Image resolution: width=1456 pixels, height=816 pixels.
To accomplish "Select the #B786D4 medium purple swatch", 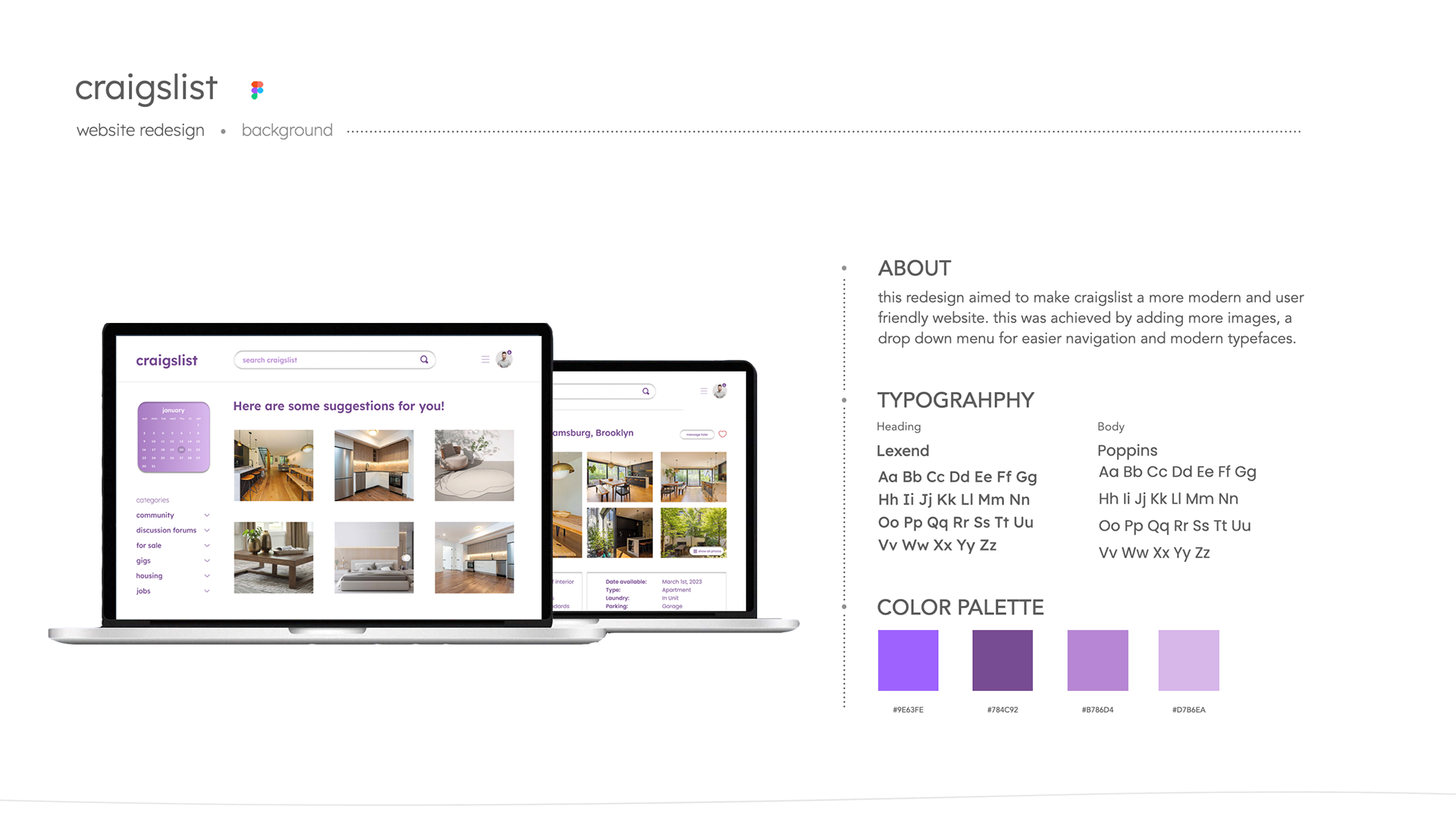I will point(1097,660).
